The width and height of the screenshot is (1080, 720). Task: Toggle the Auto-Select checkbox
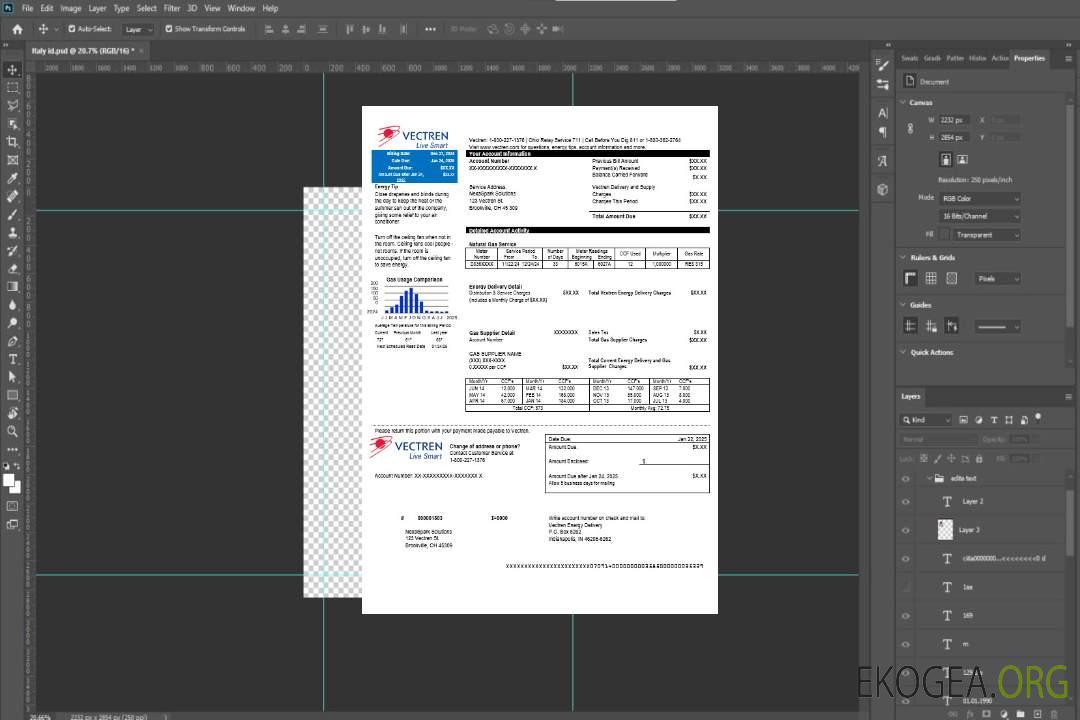(72, 29)
